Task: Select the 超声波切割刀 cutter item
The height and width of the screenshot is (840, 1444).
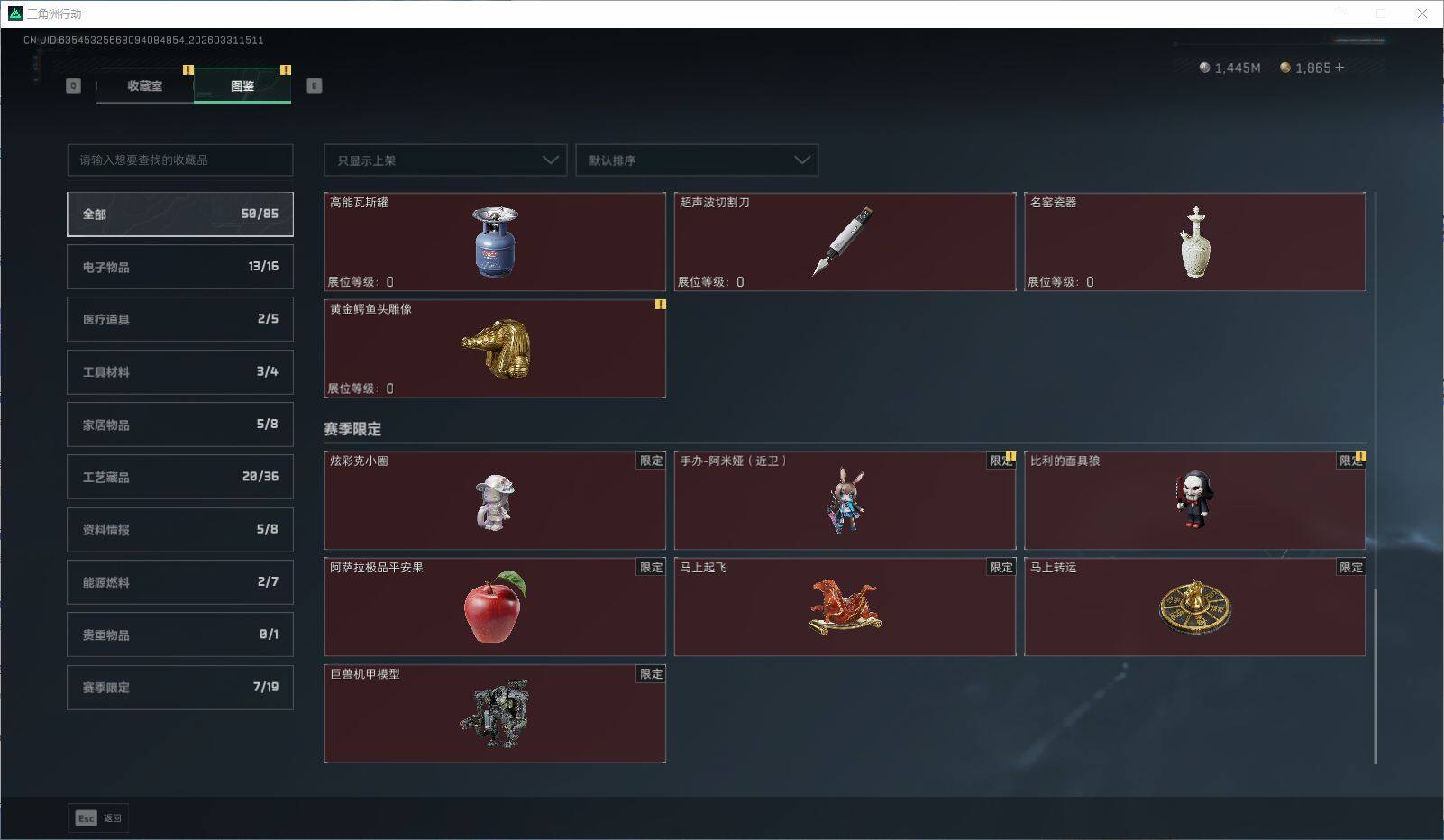Action: [845, 242]
